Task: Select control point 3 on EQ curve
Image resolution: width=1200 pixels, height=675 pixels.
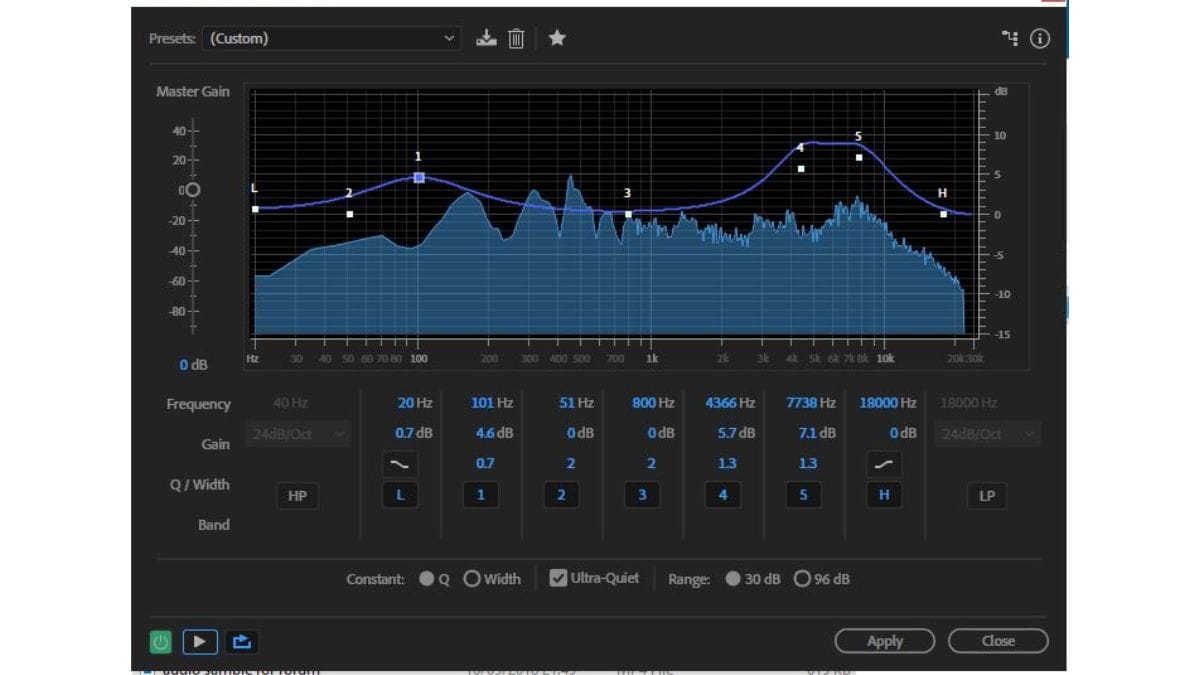Action: (628, 214)
